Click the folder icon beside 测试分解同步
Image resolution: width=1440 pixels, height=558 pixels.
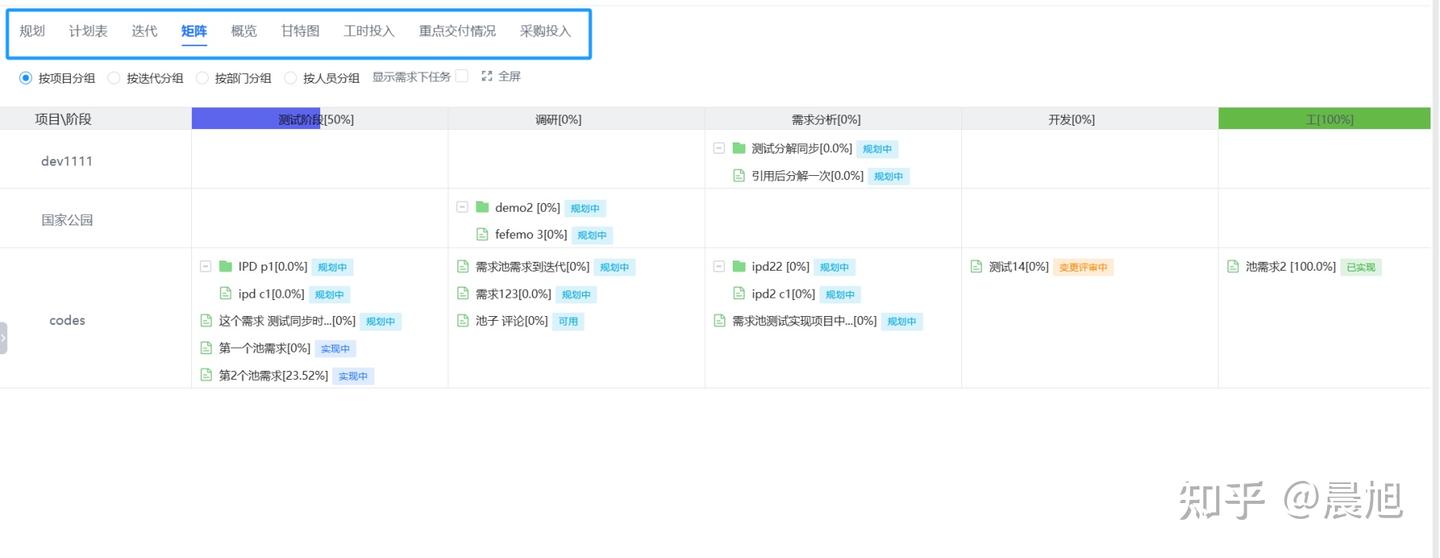[x=739, y=149]
